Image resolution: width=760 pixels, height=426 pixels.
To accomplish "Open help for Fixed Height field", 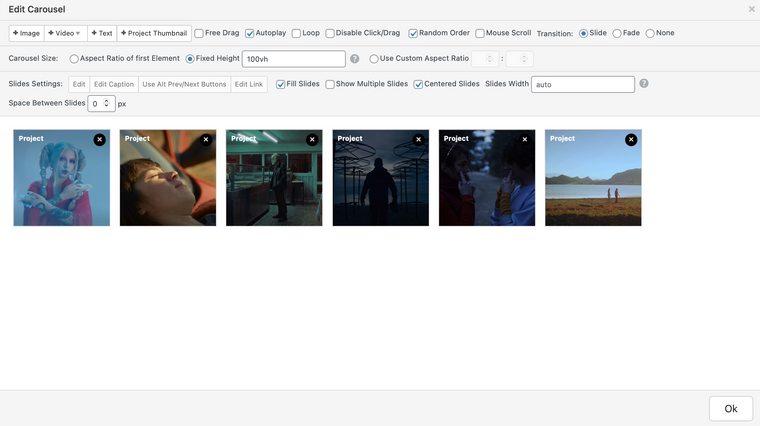I will [355, 59].
